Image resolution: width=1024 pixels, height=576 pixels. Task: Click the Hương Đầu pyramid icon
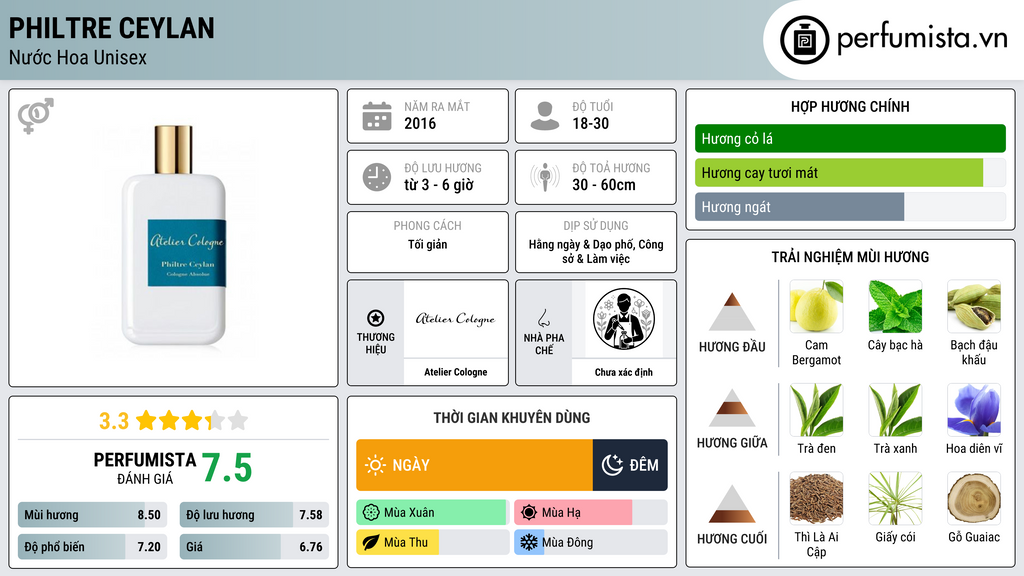(732, 312)
